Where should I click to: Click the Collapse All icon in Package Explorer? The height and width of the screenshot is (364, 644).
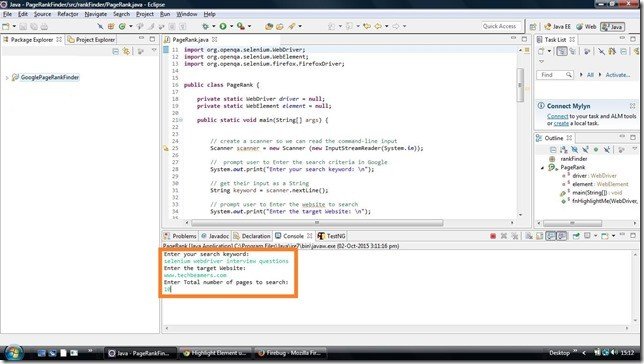point(115,51)
